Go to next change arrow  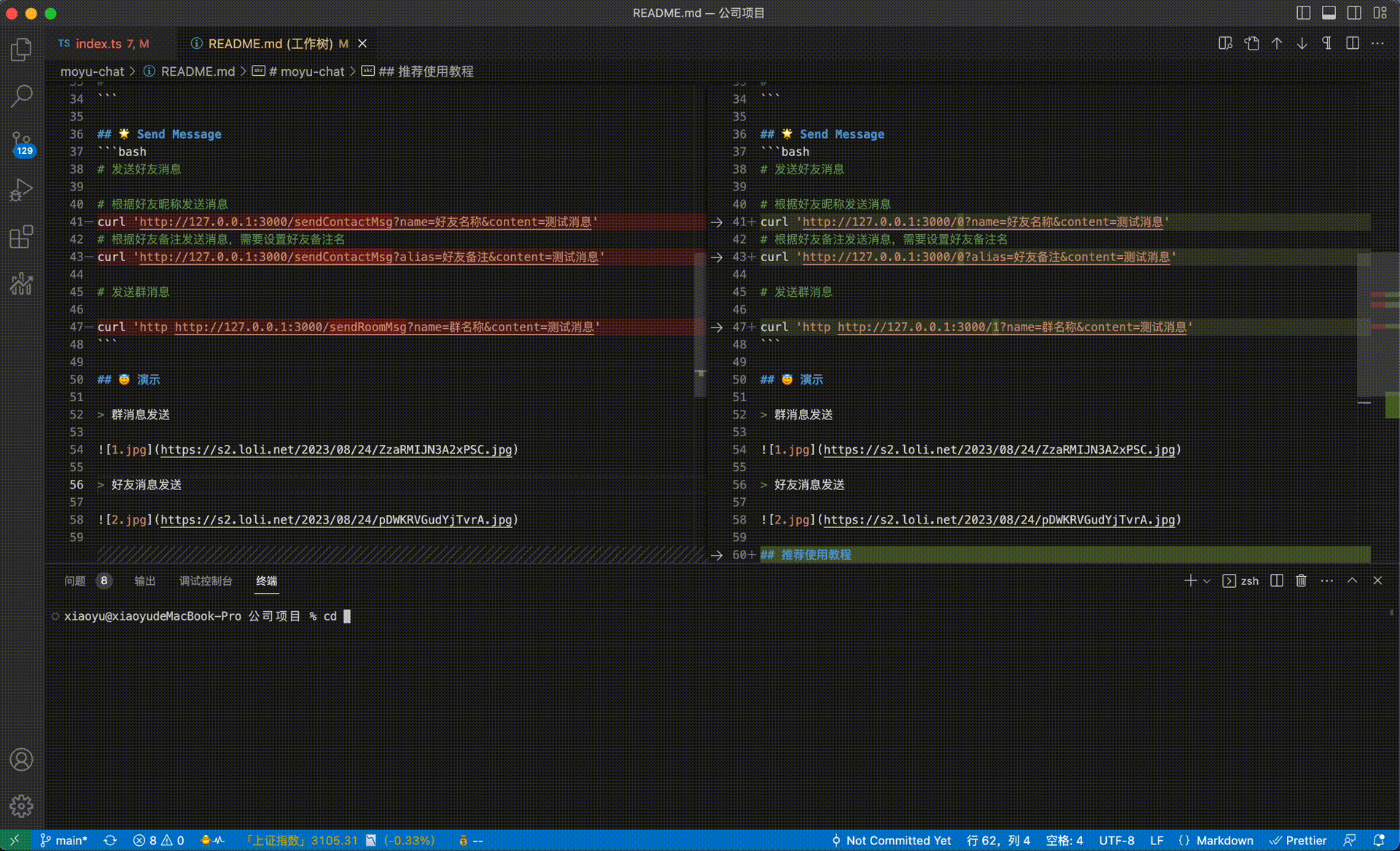[1302, 44]
